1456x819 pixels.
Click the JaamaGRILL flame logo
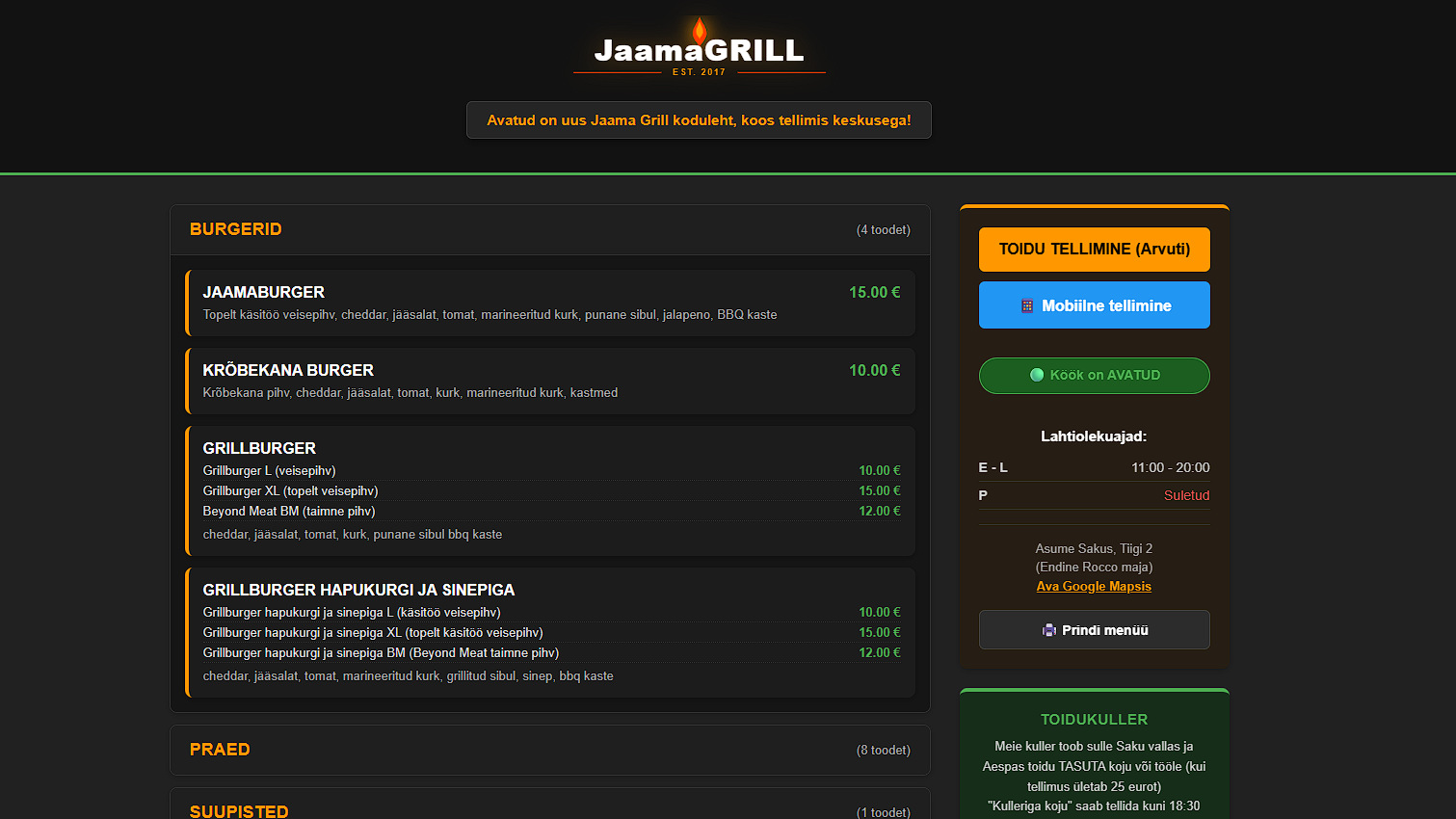tap(700, 47)
